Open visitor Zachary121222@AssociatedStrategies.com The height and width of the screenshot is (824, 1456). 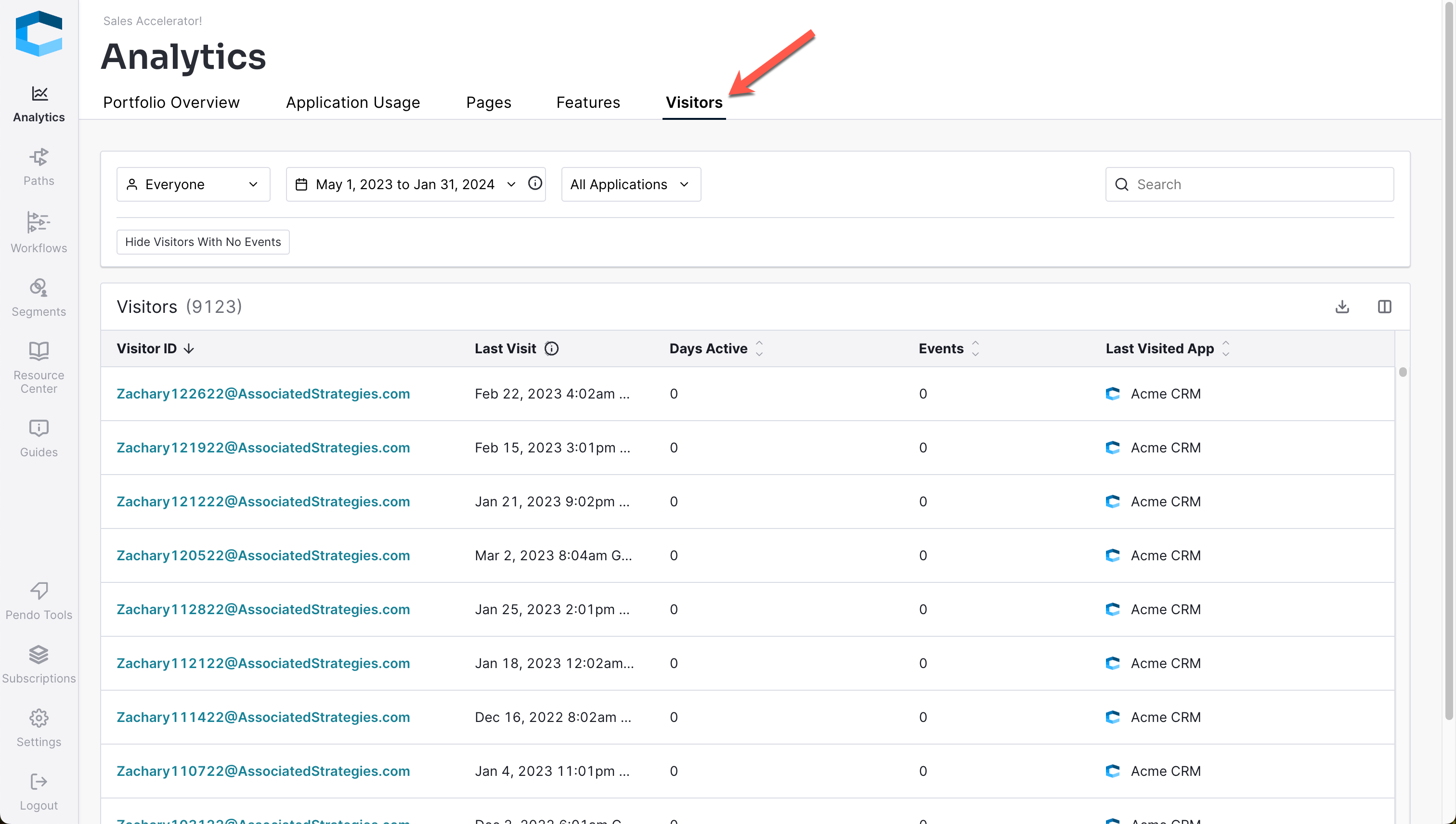click(263, 502)
